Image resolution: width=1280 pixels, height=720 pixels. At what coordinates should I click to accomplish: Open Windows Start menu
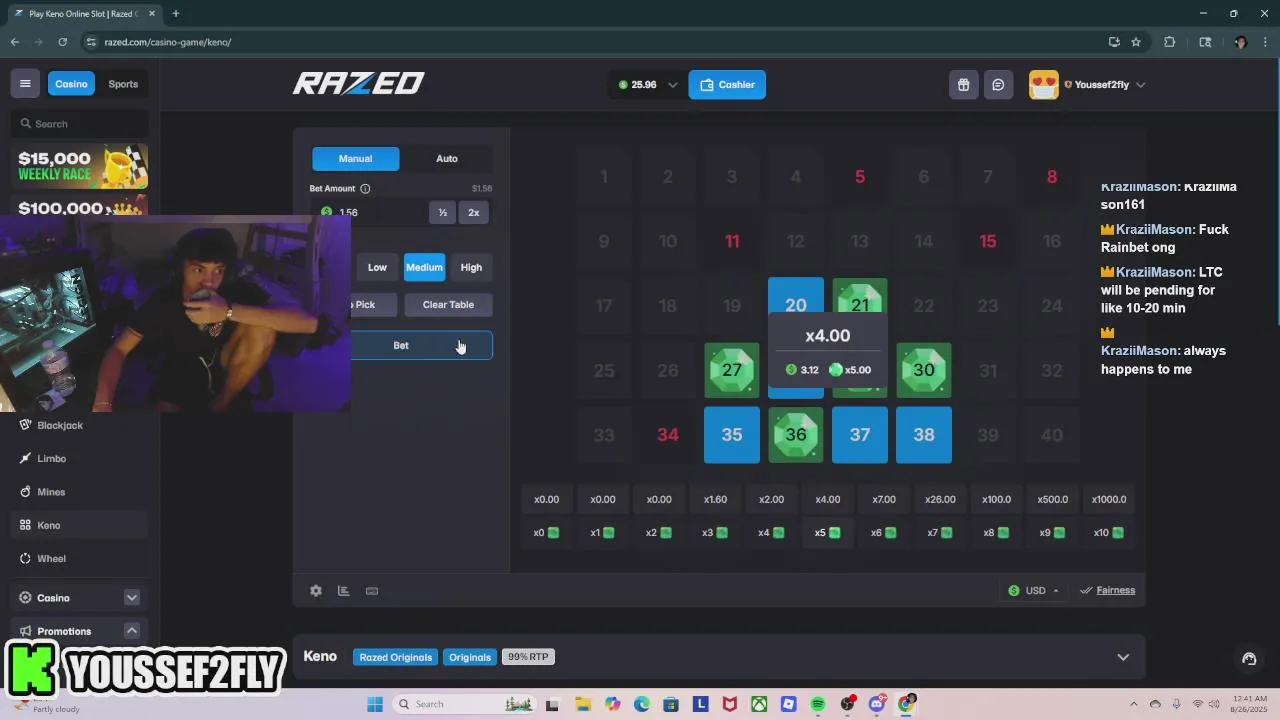[x=375, y=704]
